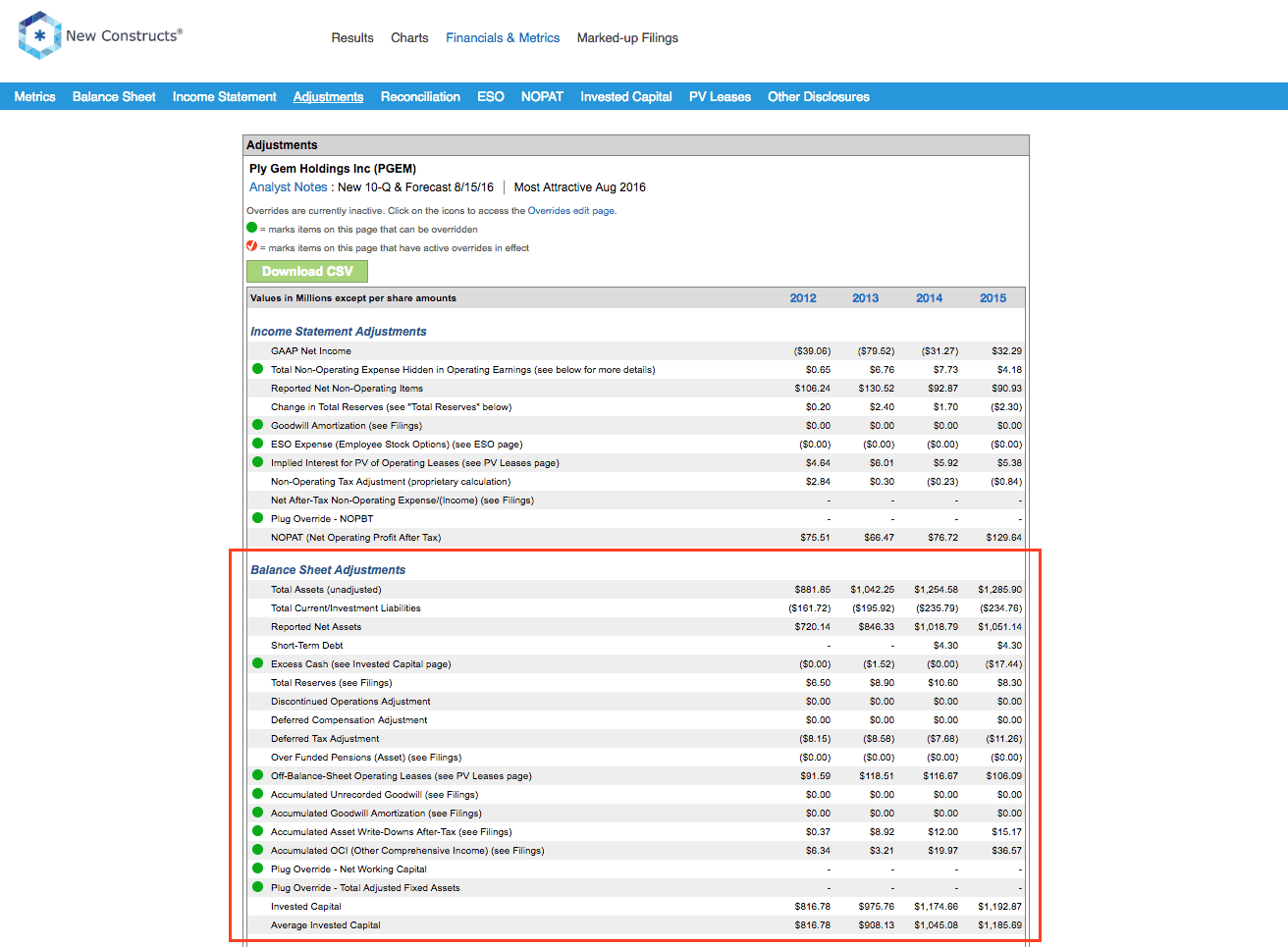
Task: Click the Most Attractive Aug 2016 text
Action: 580,187
